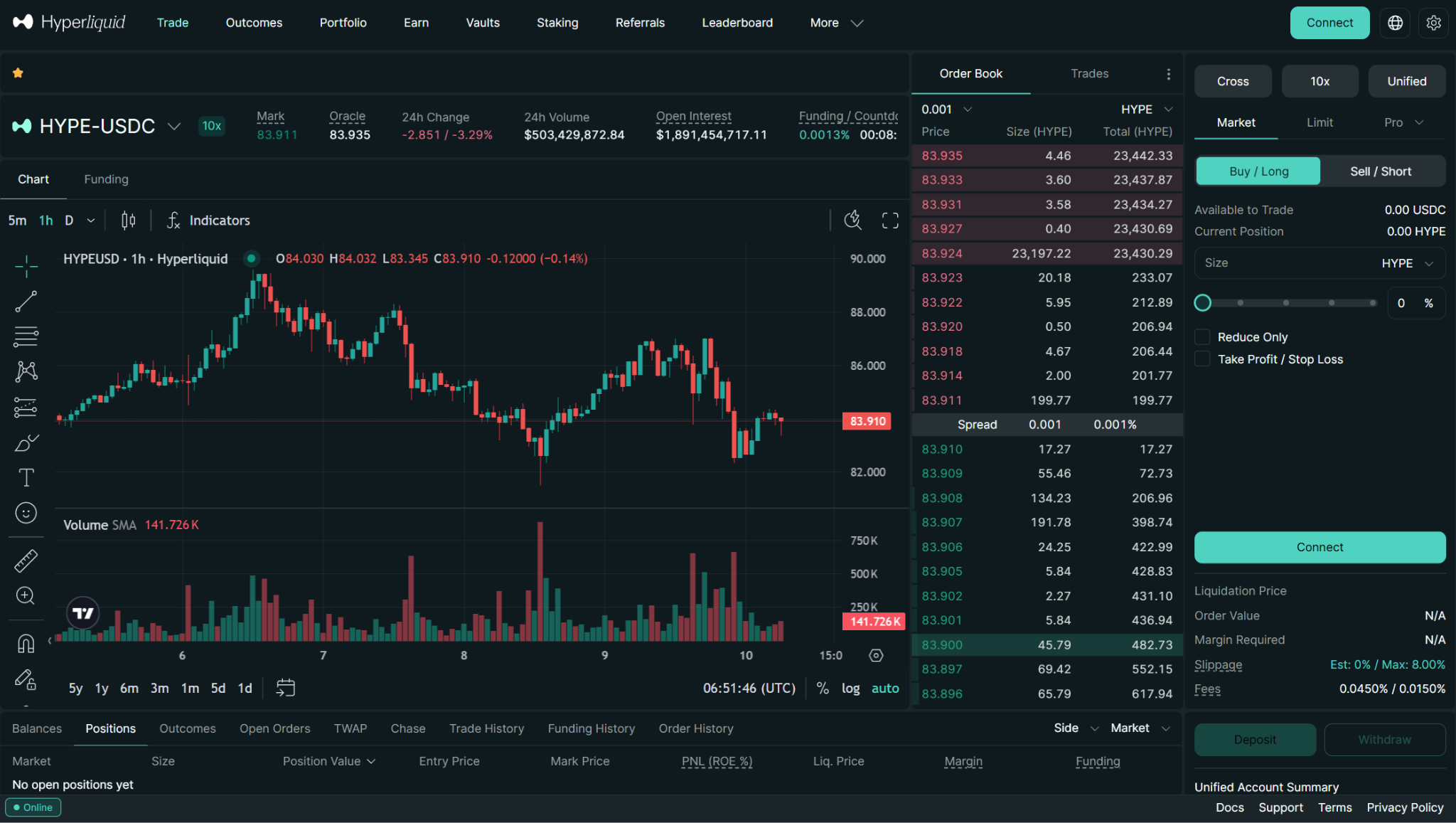1456x823 pixels.
Task: Select the Limit order tab
Action: coord(1319,122)
